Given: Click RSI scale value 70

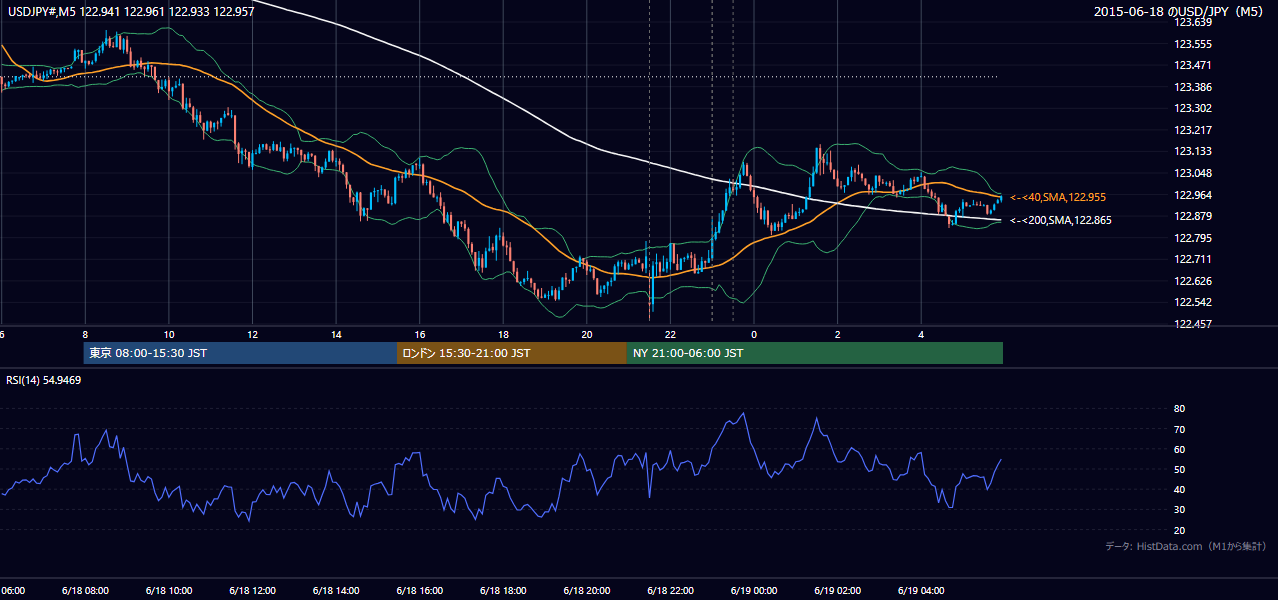Looking at the screenshot, I should coord(1179,429).
